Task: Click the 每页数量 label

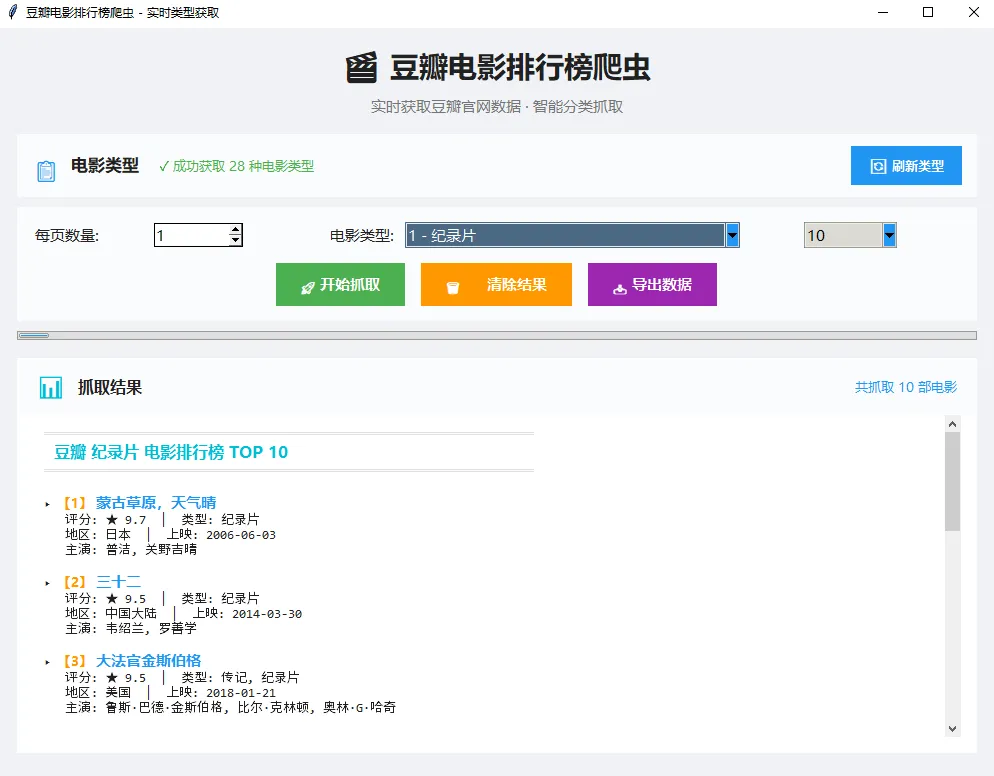Action: click(x=67, y=236)
